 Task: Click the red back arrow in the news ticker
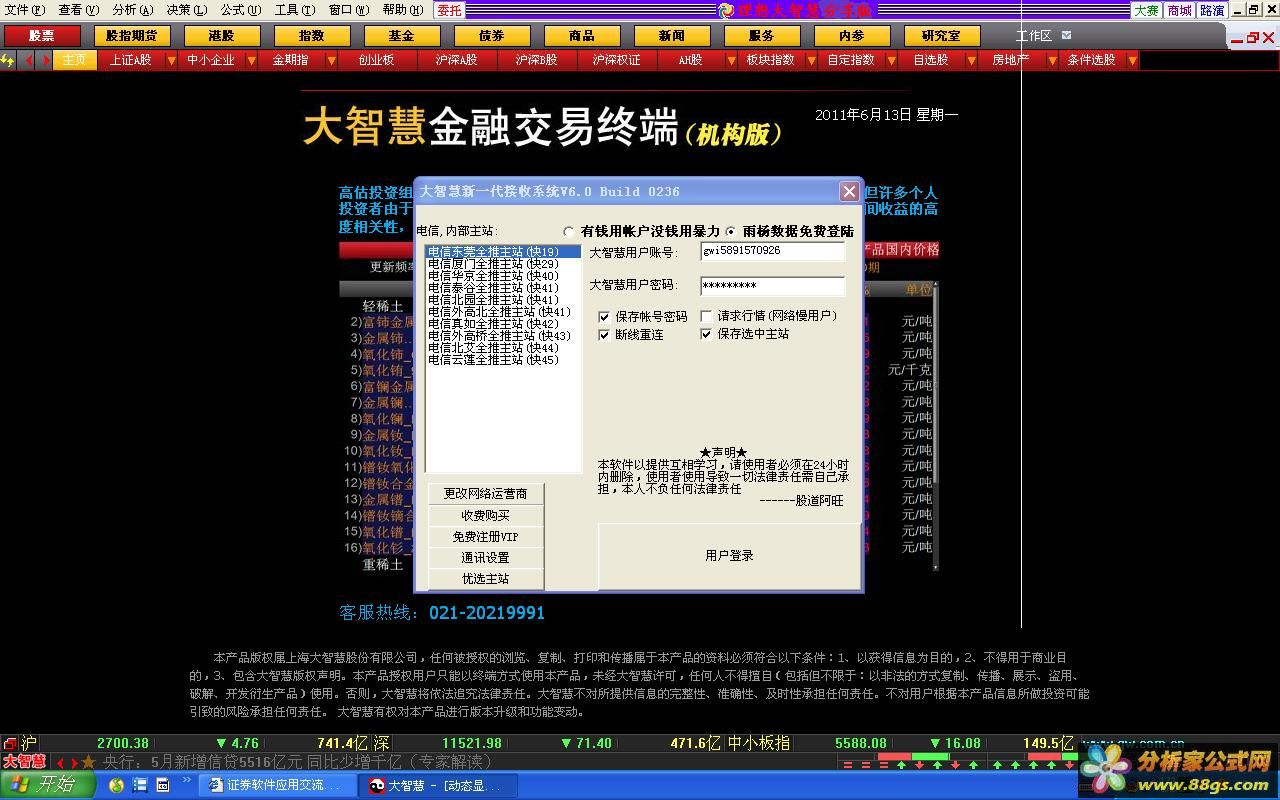click(x=60, y=762)
